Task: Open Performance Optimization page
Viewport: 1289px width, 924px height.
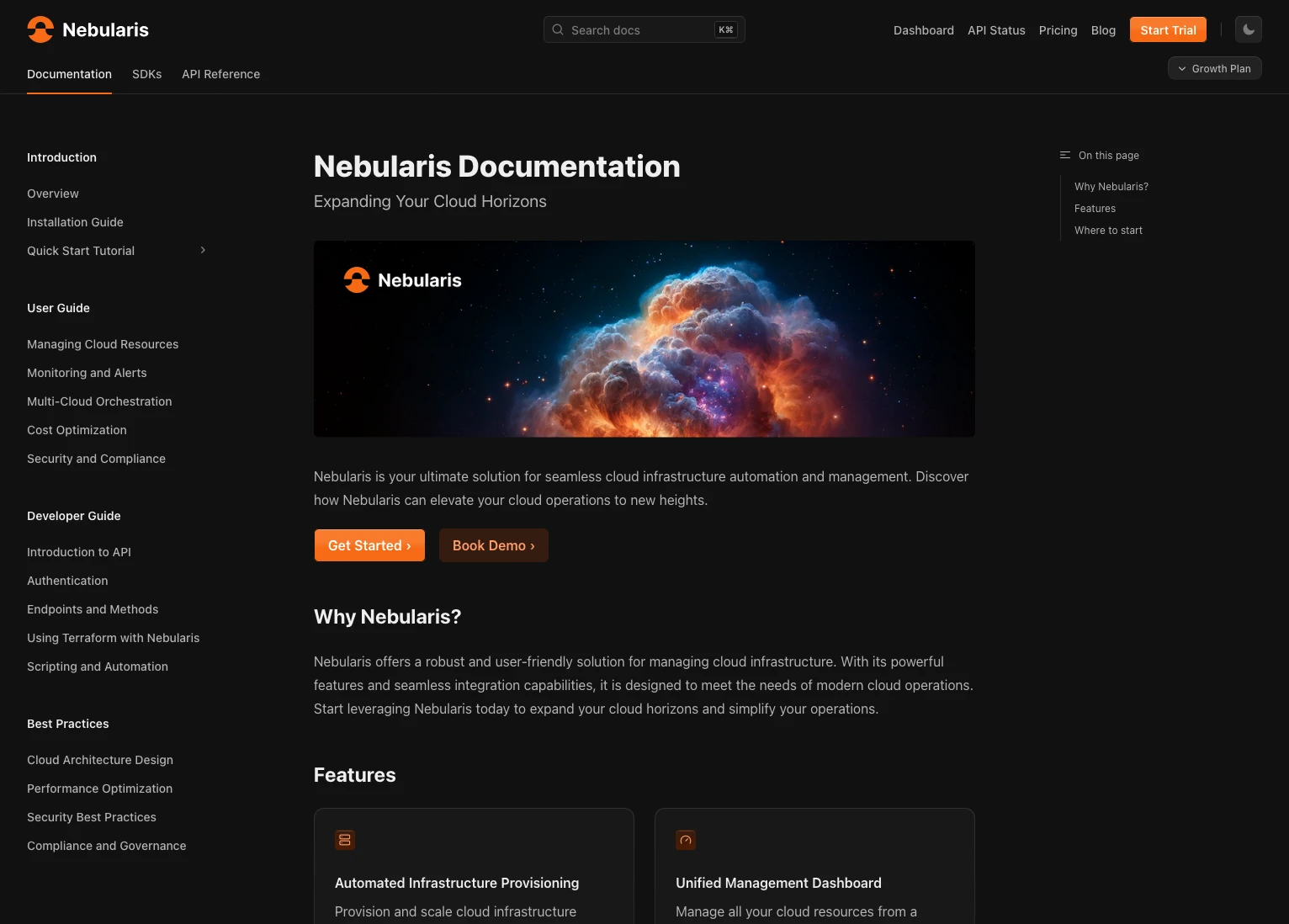Action: point(99,789)
